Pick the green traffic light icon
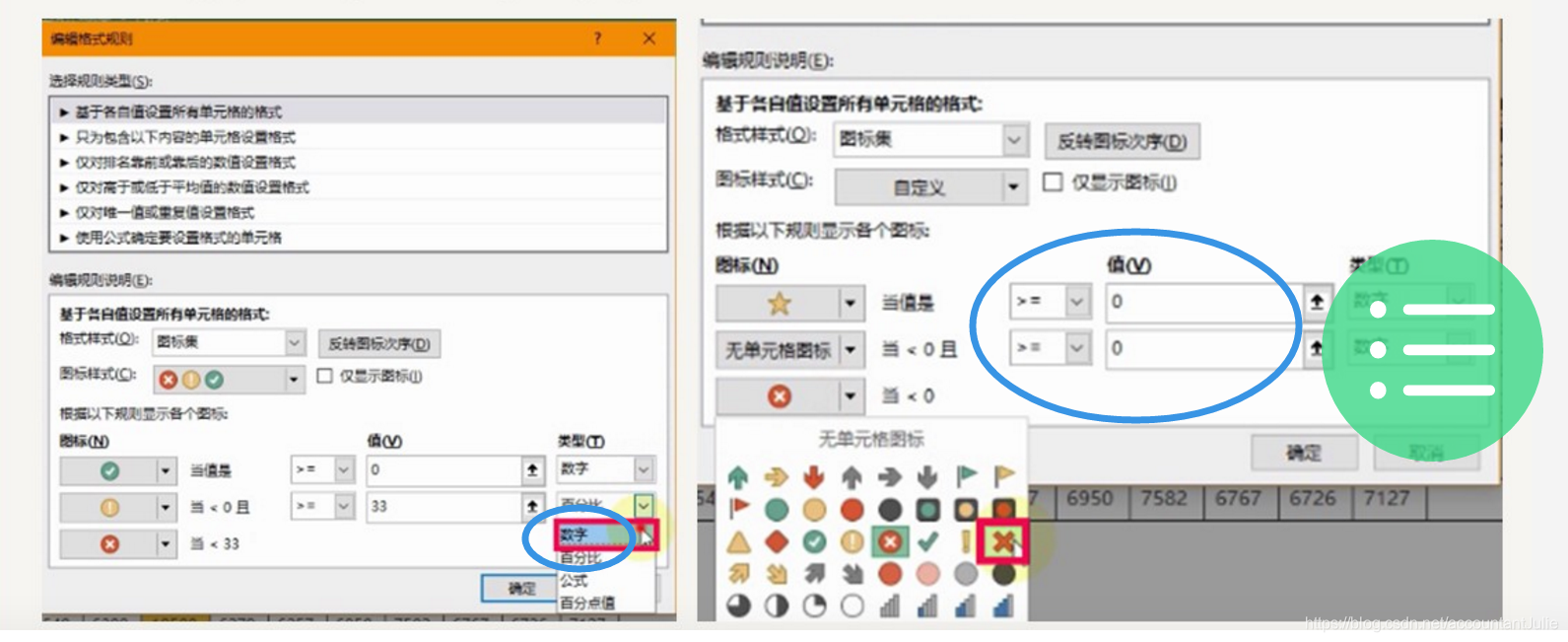1568x642 pixels. click(x=927, y=509)
